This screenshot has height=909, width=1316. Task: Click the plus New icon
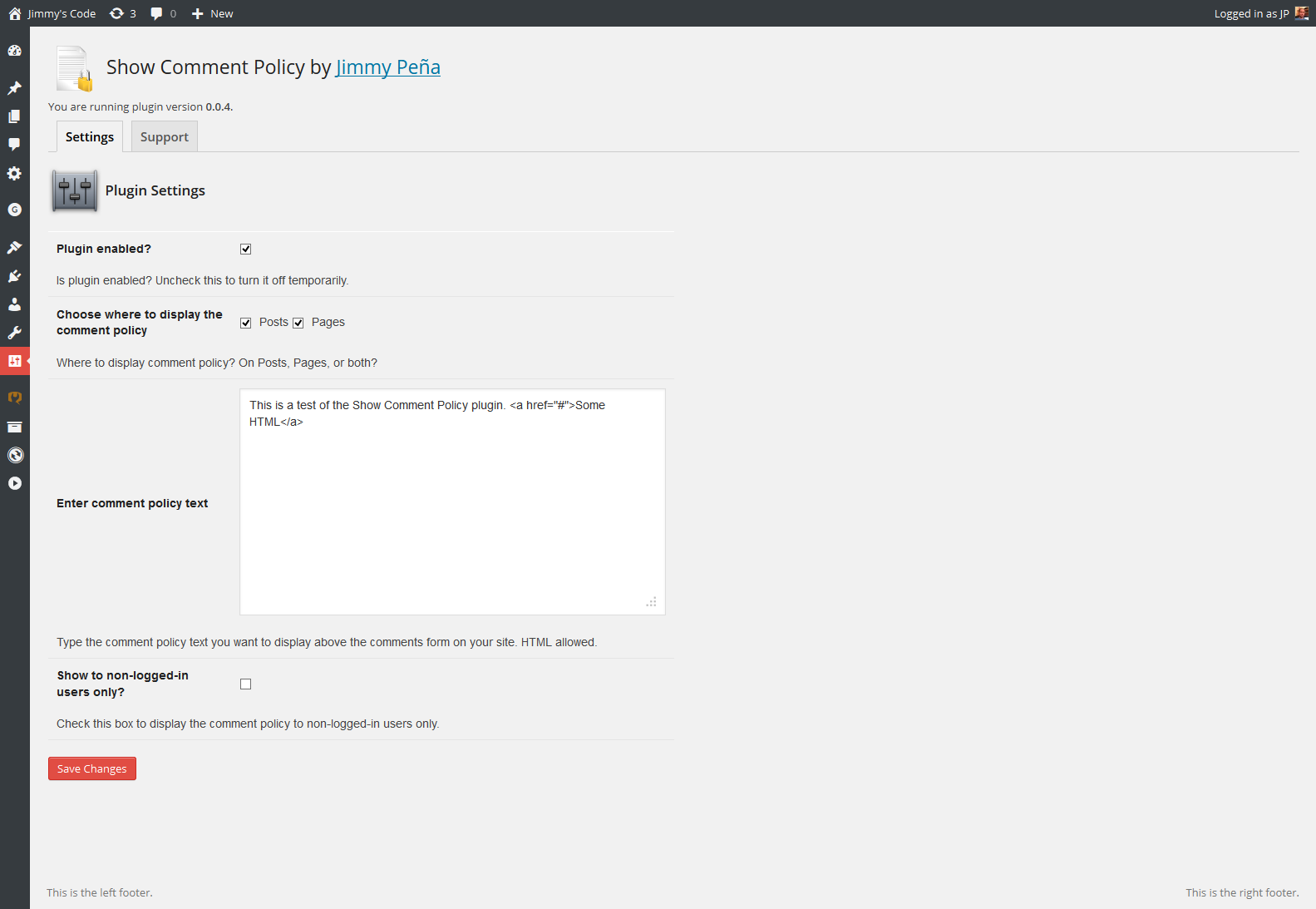[x=198, y=13]
